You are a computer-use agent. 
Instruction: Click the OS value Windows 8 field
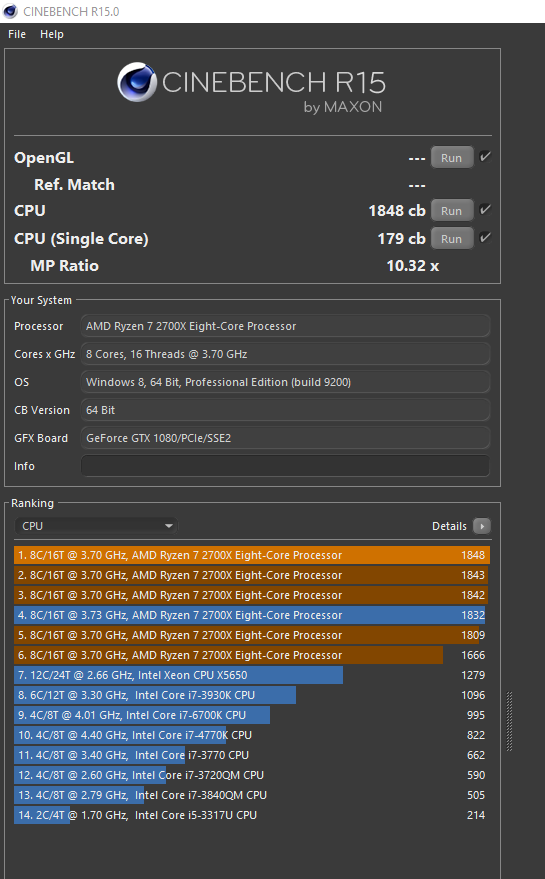point(285,382)
